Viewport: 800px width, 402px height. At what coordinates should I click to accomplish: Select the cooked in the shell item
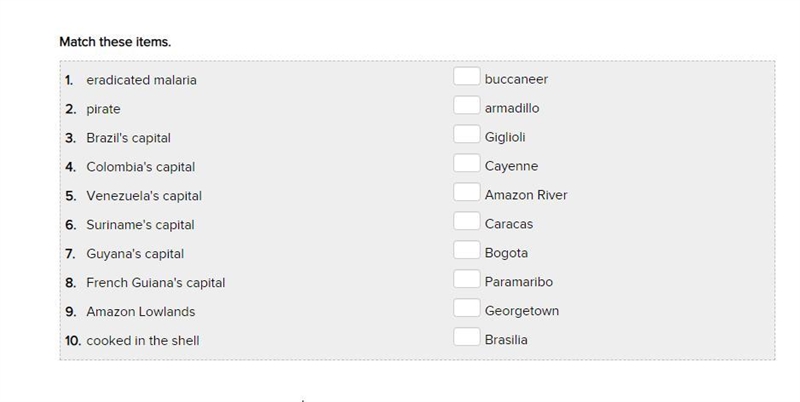coord(143,341)
